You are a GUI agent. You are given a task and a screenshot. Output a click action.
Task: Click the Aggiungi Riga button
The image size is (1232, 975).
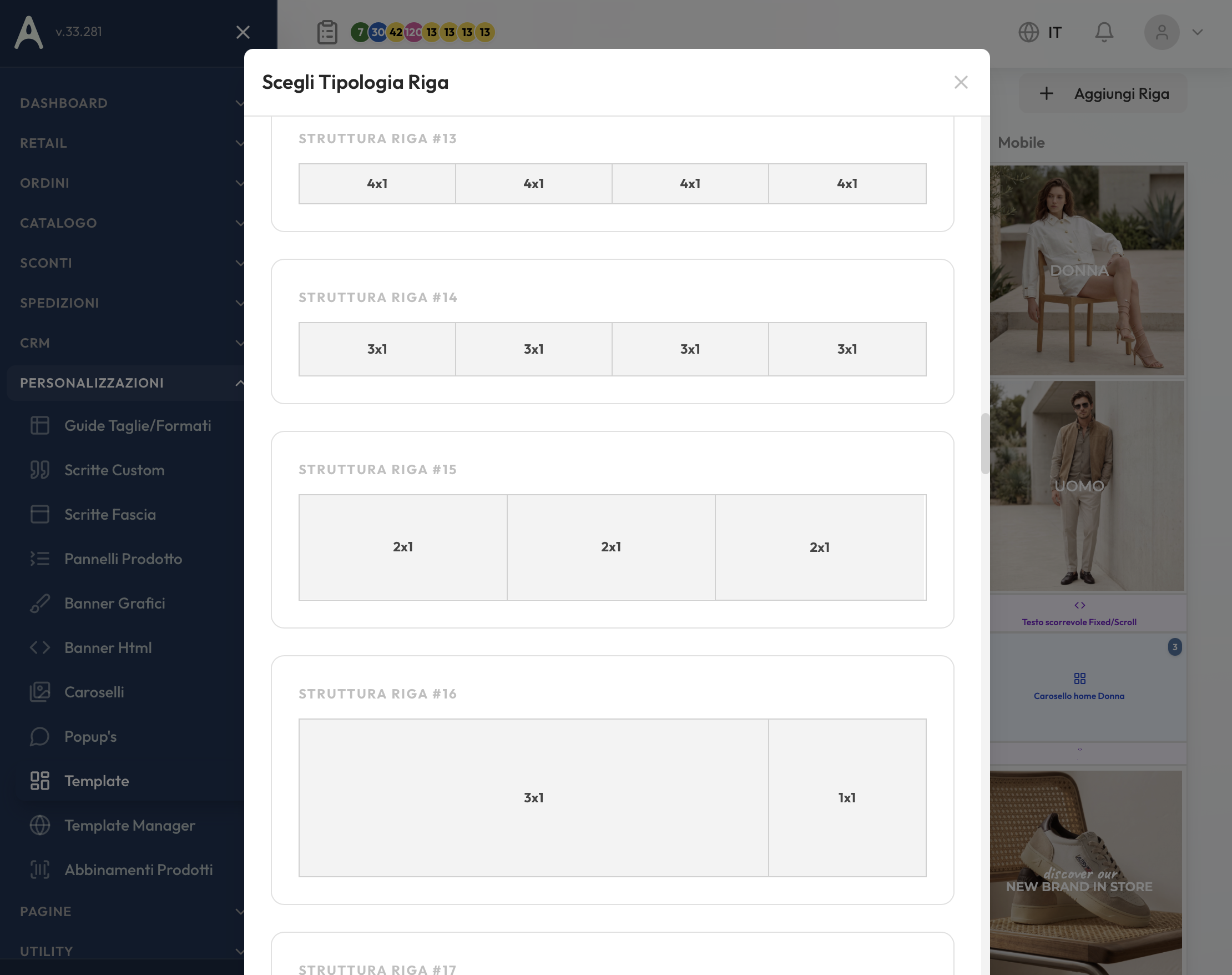[x=1103, y=94]
